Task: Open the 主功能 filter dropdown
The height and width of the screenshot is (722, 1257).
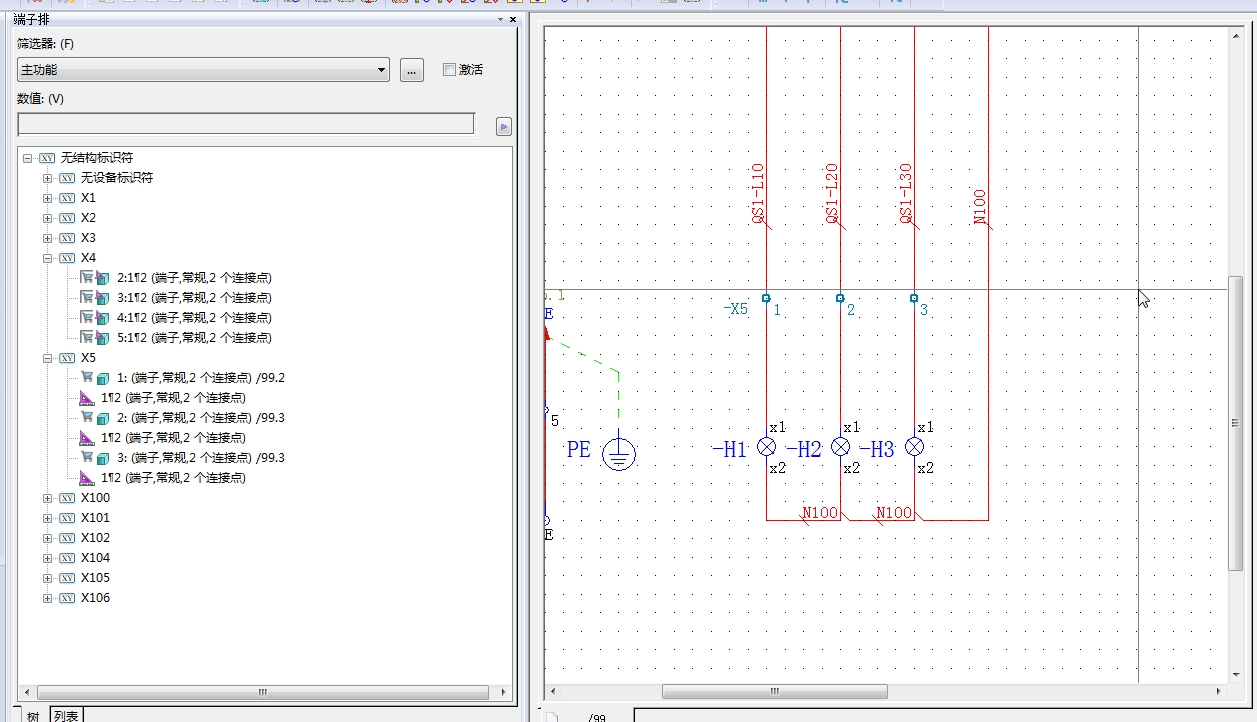Action: pos(381,70)
